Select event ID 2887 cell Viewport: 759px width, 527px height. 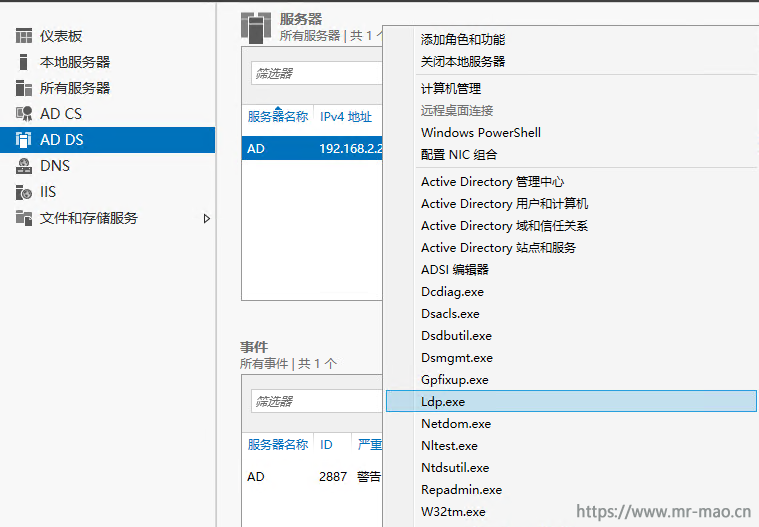tap(333, 477)
